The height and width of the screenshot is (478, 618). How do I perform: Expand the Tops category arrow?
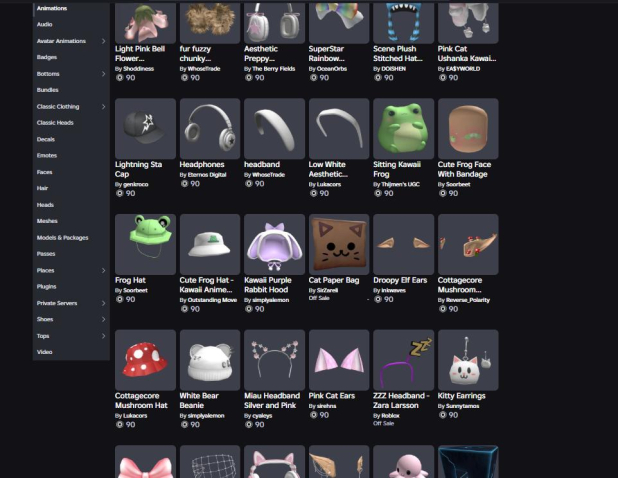[103, 336]
